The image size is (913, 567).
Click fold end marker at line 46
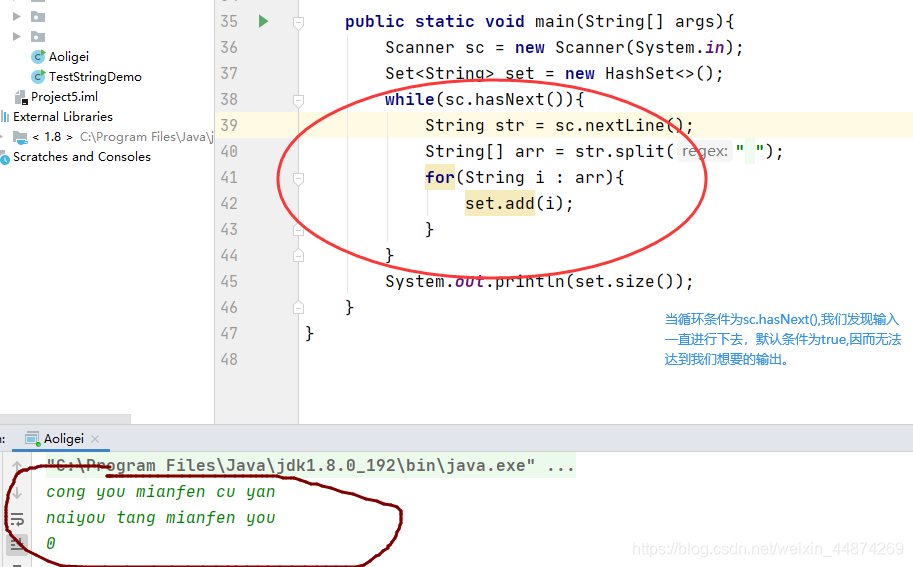298,307
